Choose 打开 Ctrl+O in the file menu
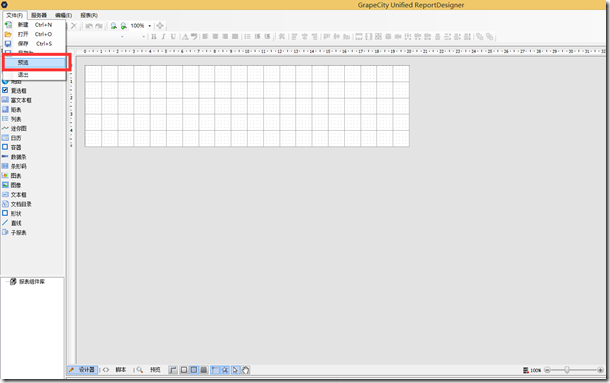 (34, 34)
